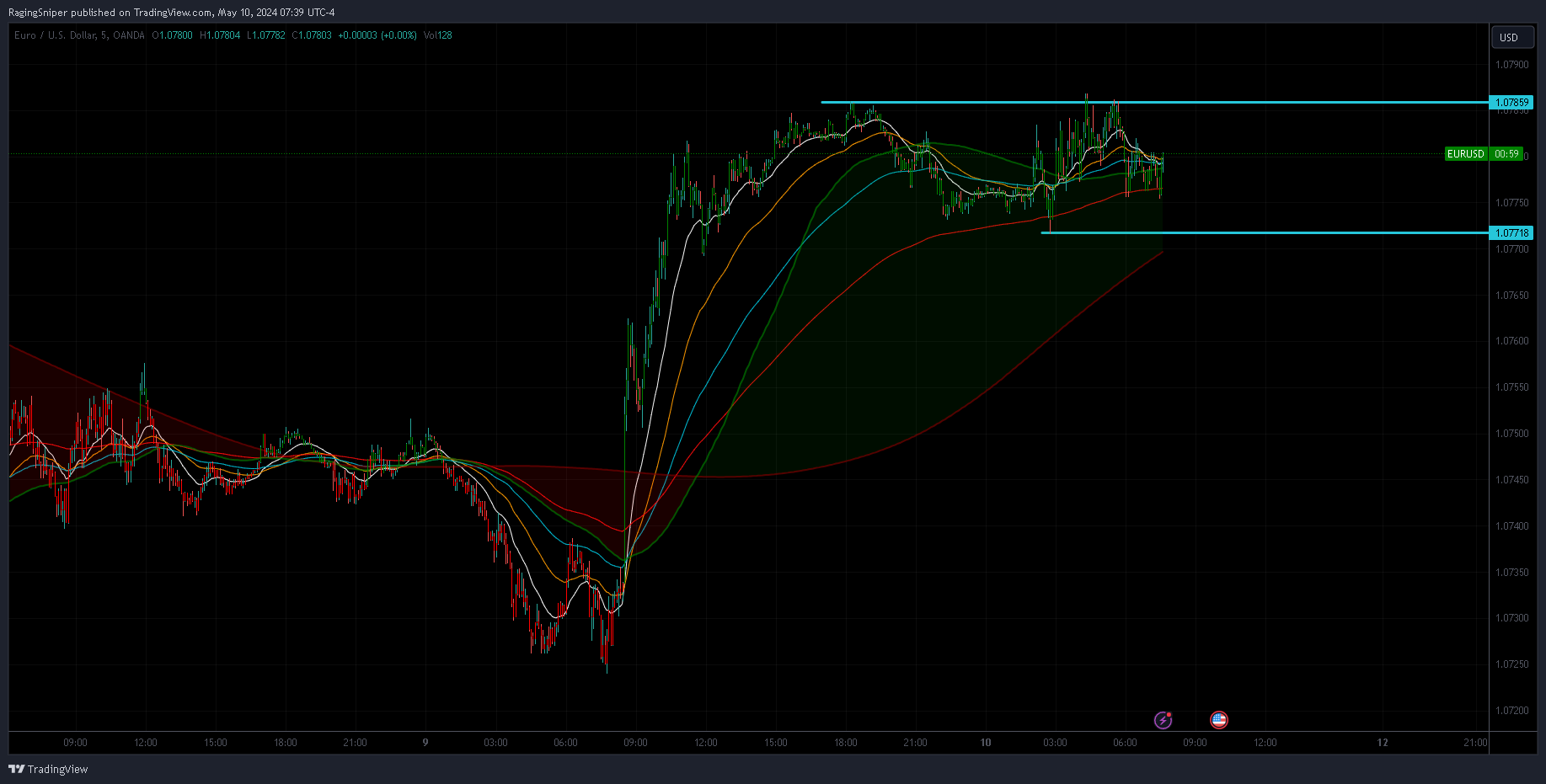Click the 1.07400 price axis label
This screenshot has height=784, width=1546.
pos(1511,526)
